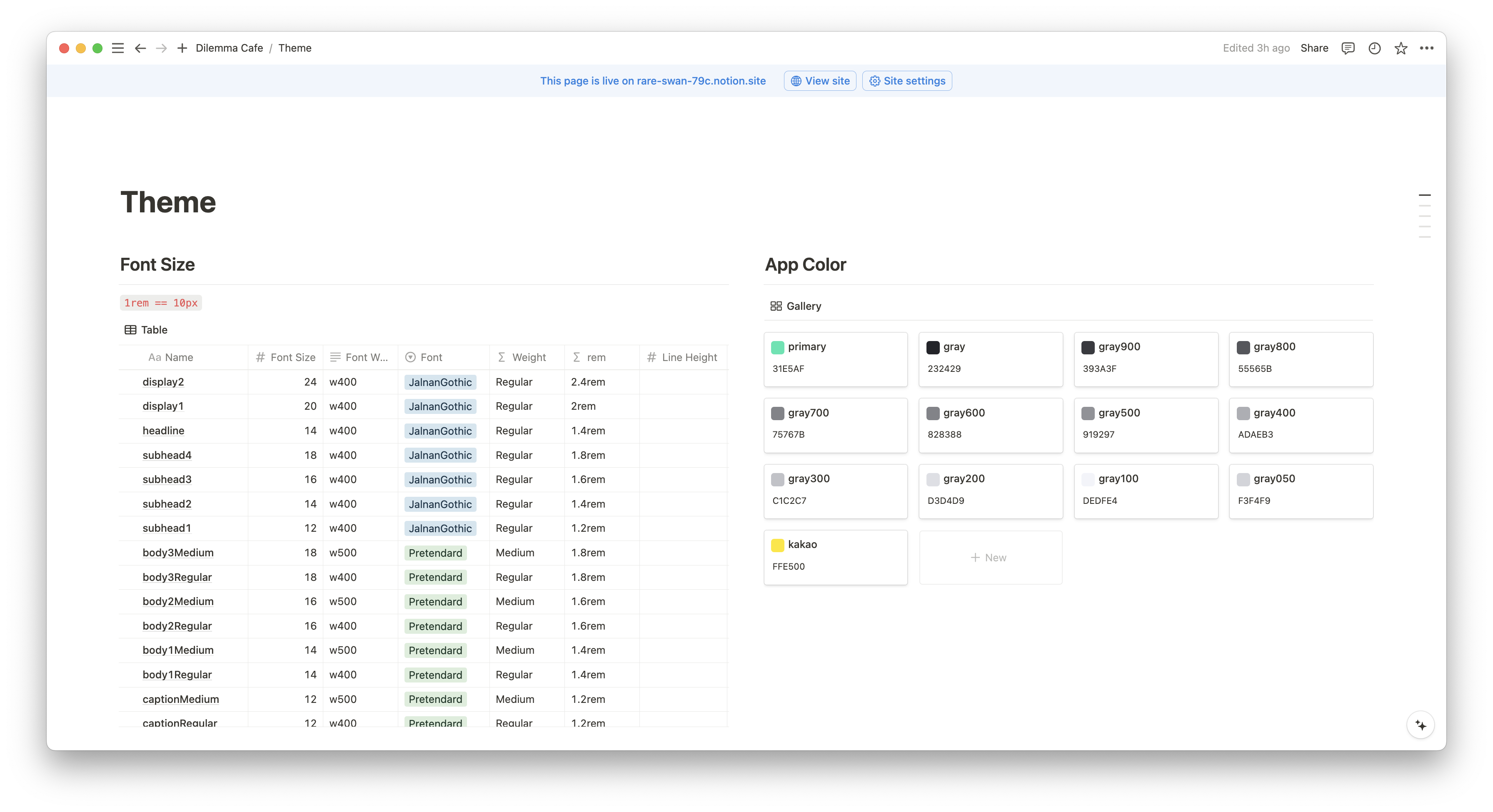Open the comments panel icon
The width and height of the screenshot is (1493, 812).
[1348, 48]
